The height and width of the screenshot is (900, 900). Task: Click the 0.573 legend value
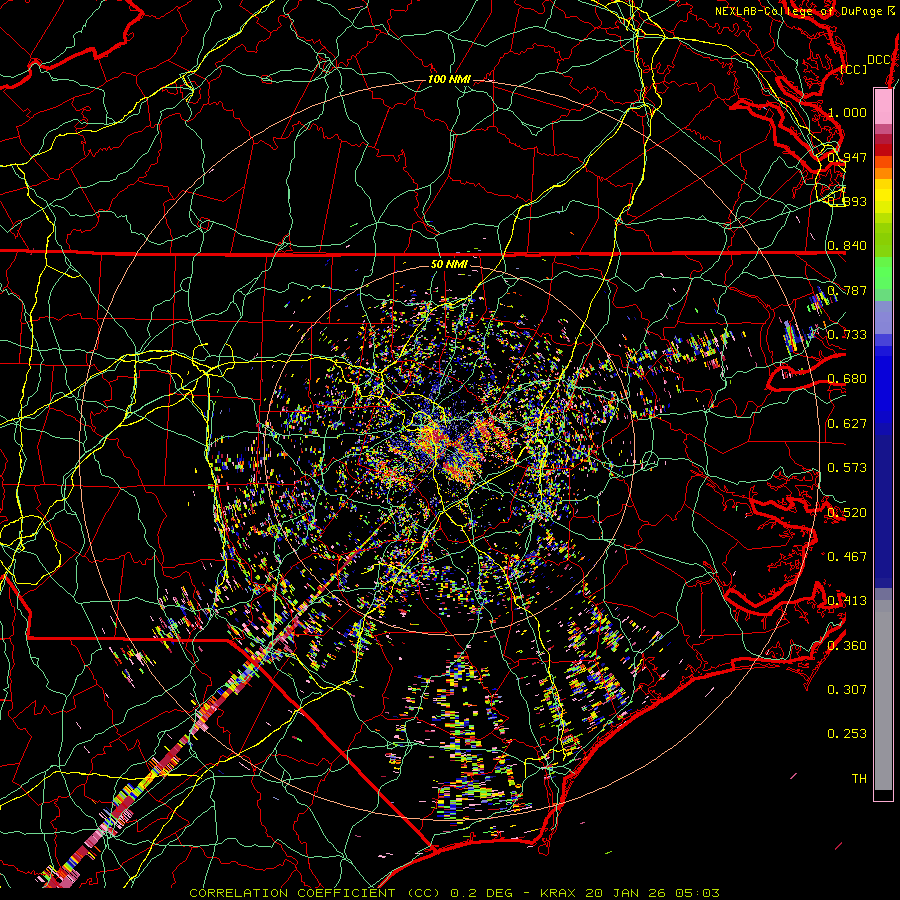coord(847,467)
